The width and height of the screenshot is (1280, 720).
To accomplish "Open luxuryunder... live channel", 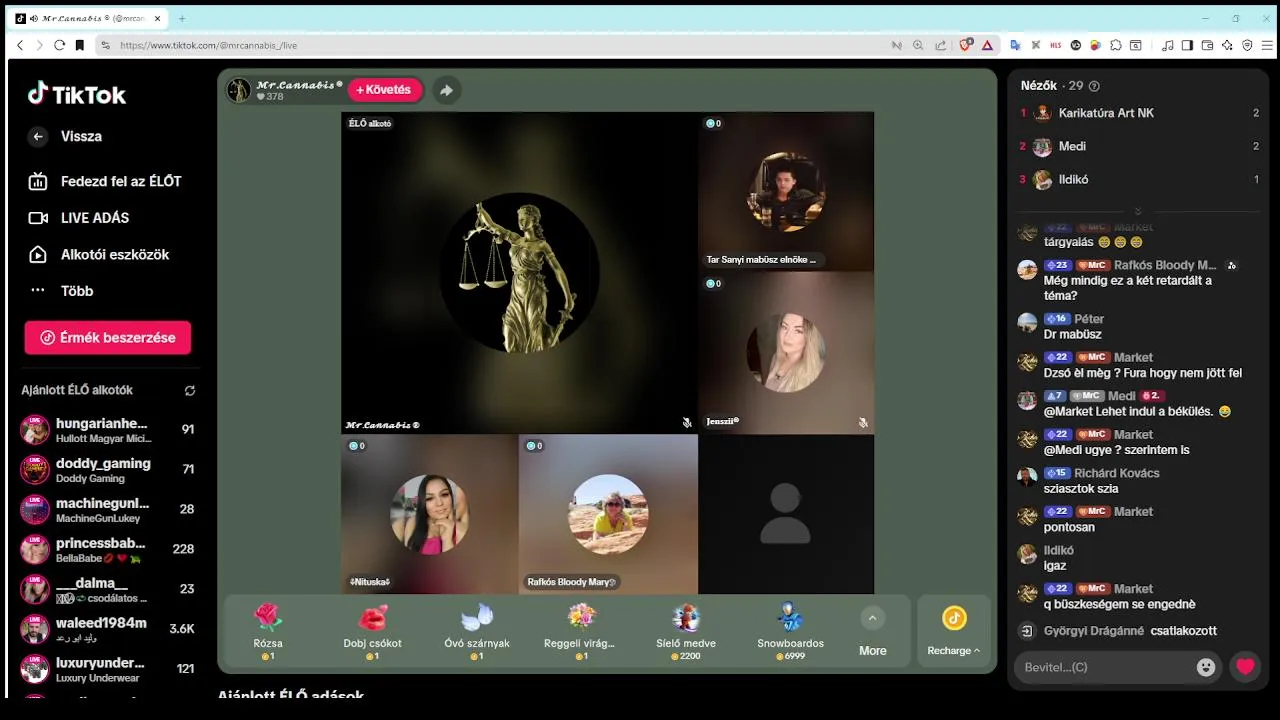I will 107,669.
